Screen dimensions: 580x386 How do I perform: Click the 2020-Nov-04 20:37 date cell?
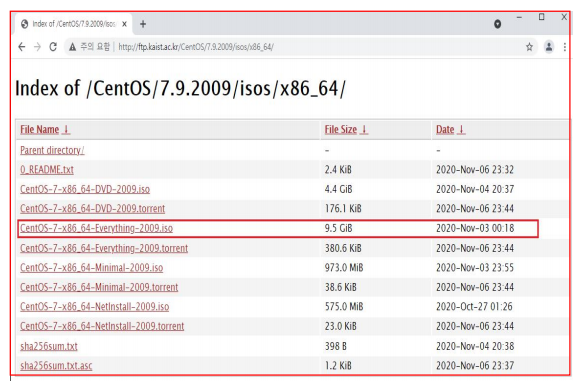tap(475, 189)
